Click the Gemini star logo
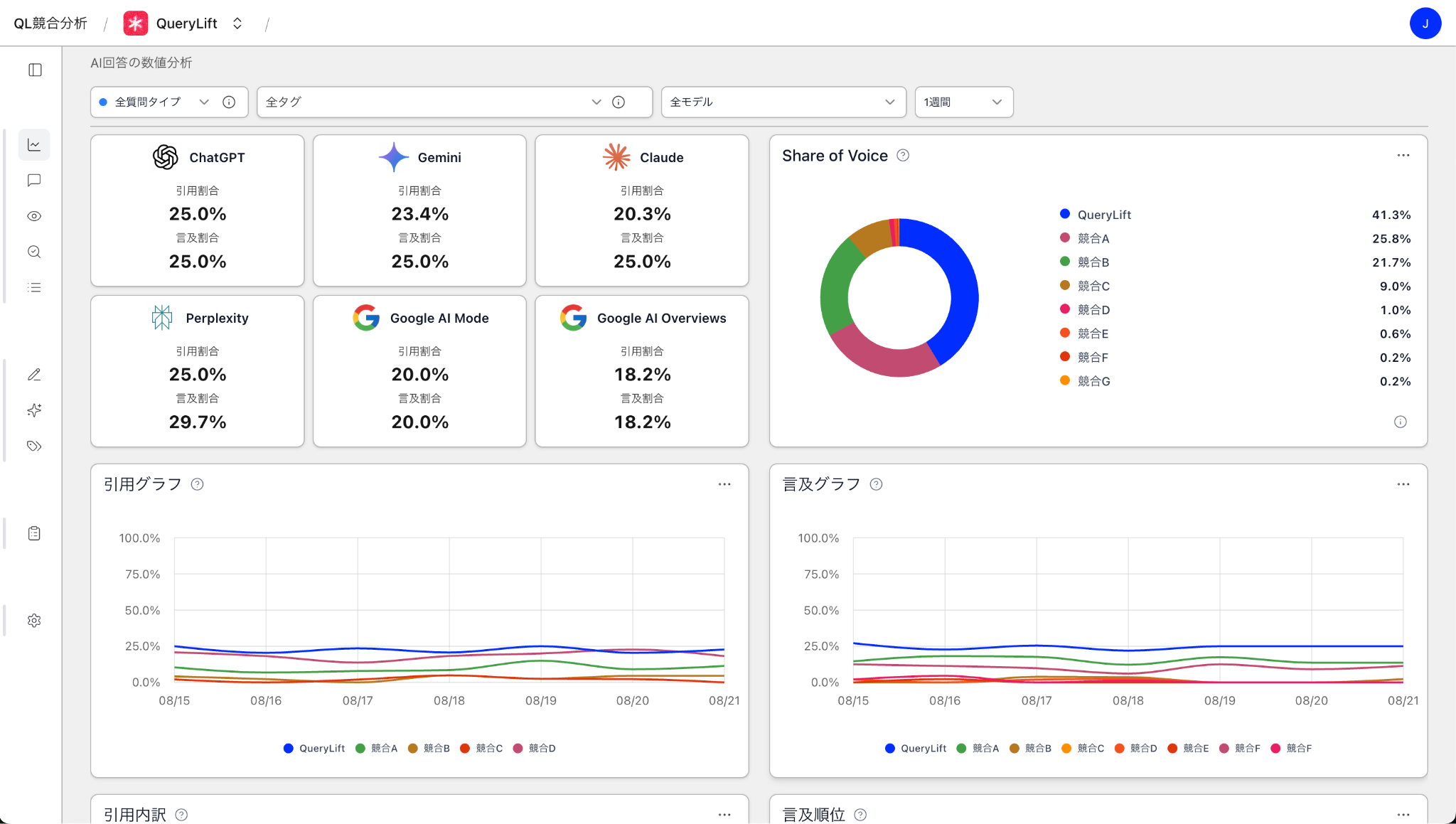The image size is (1456, 824). click(394, 157)
